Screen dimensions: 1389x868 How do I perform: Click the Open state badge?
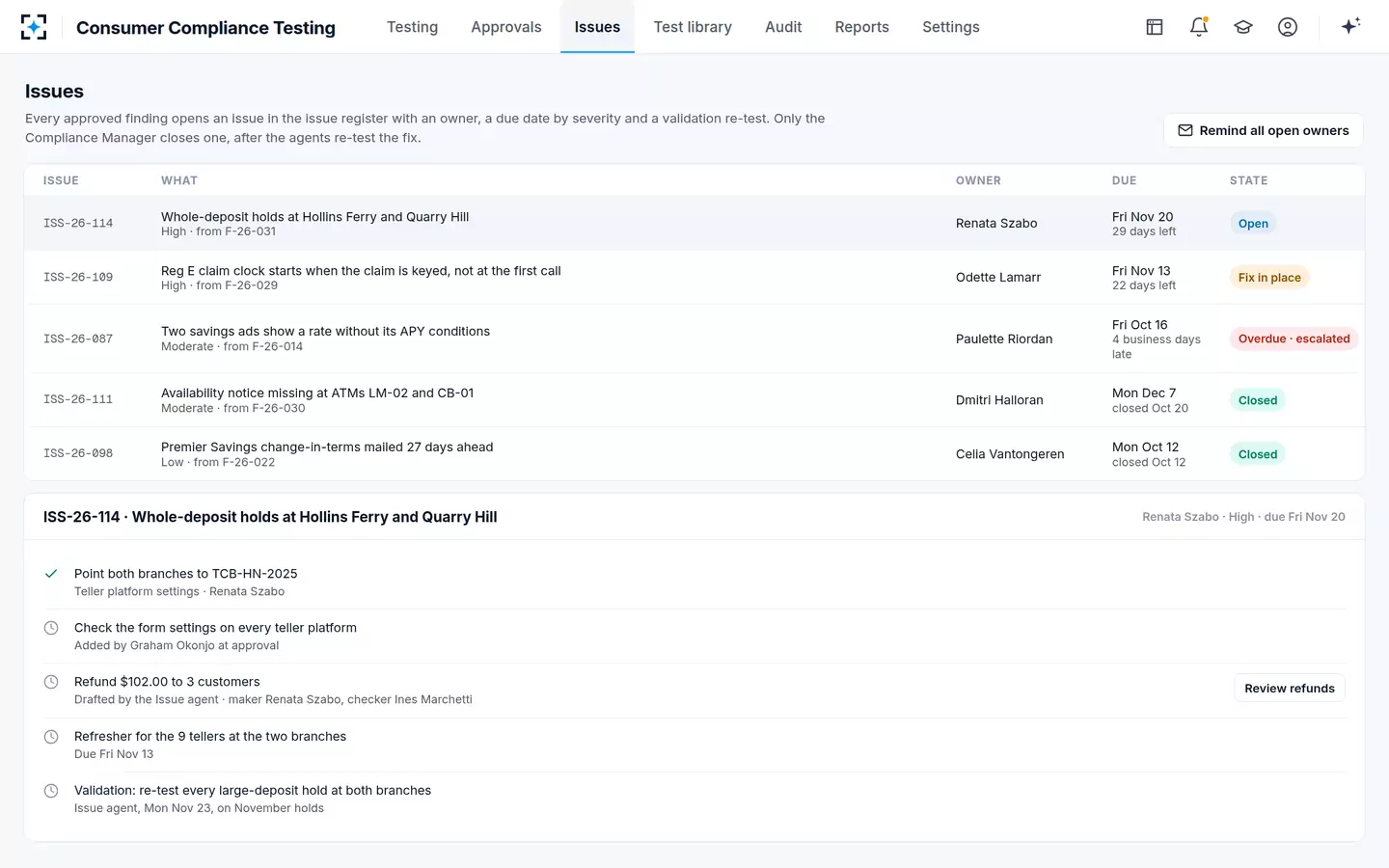click(x=1253, y=224)
